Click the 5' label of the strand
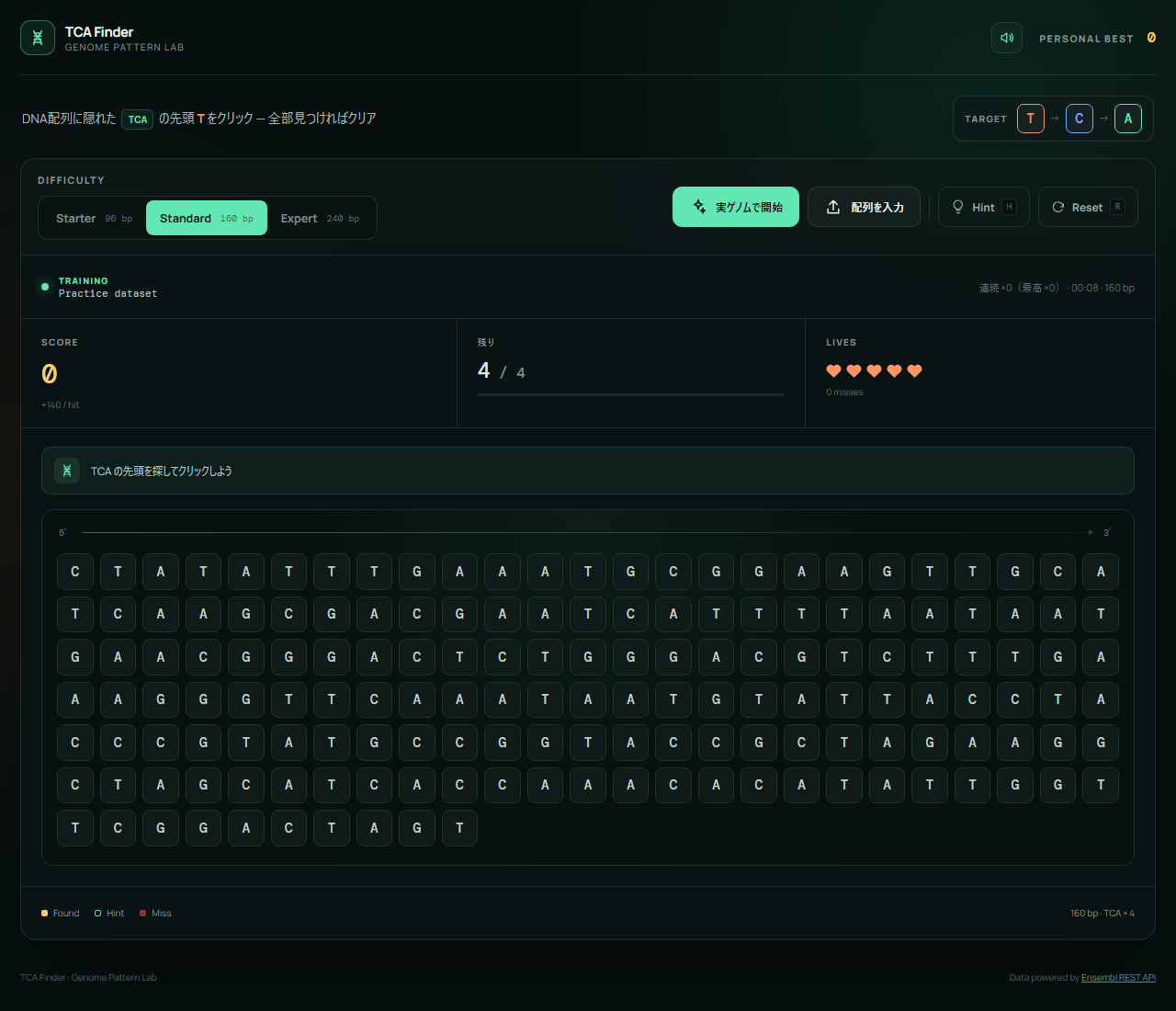The height and width of the screenshot is (1011, 1176). pos(62,532)
